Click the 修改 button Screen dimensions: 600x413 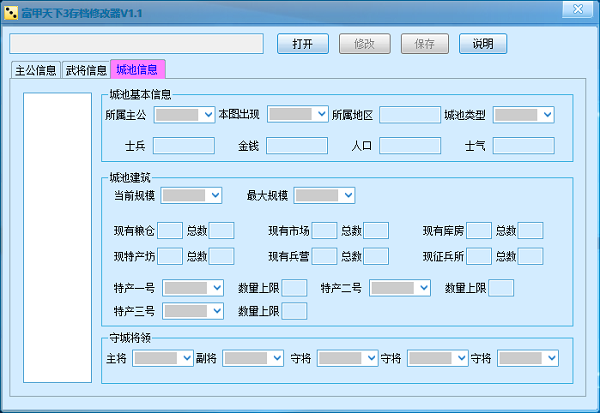coord(365,44)
